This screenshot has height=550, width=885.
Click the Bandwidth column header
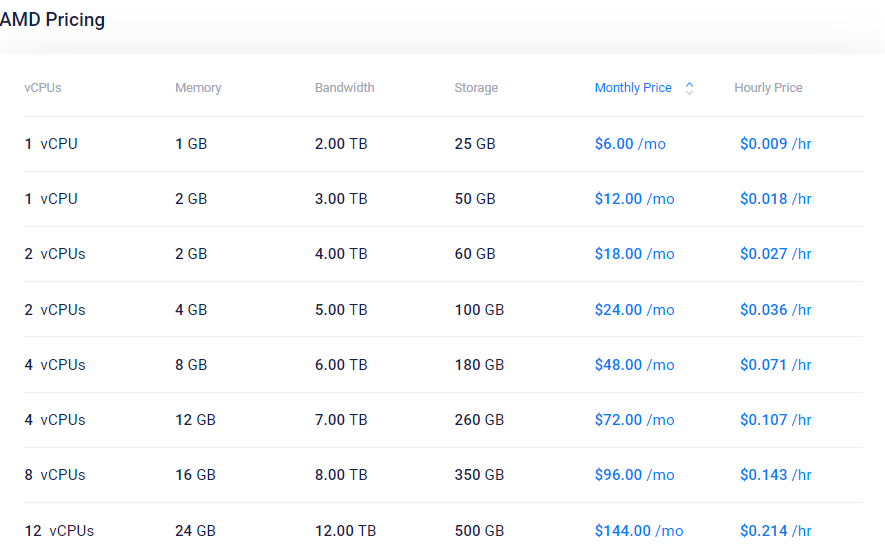click(x=344, y=88)
